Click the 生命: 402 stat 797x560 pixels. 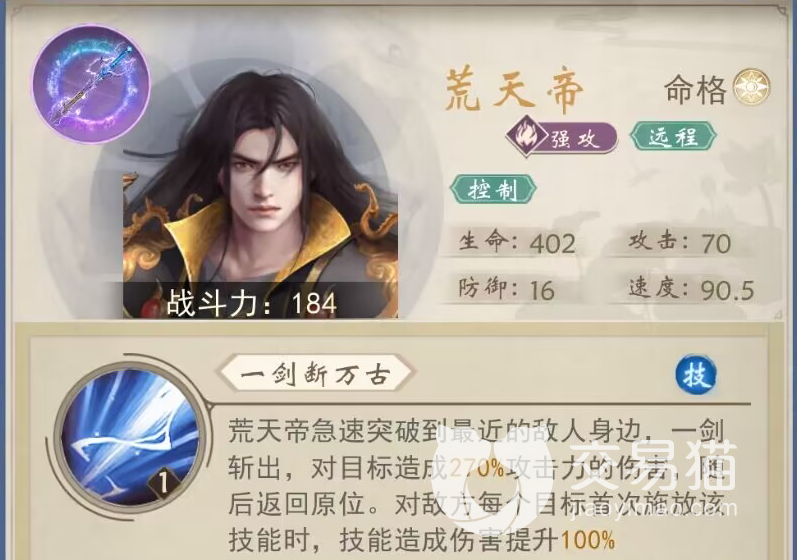[x=517, y=243]
